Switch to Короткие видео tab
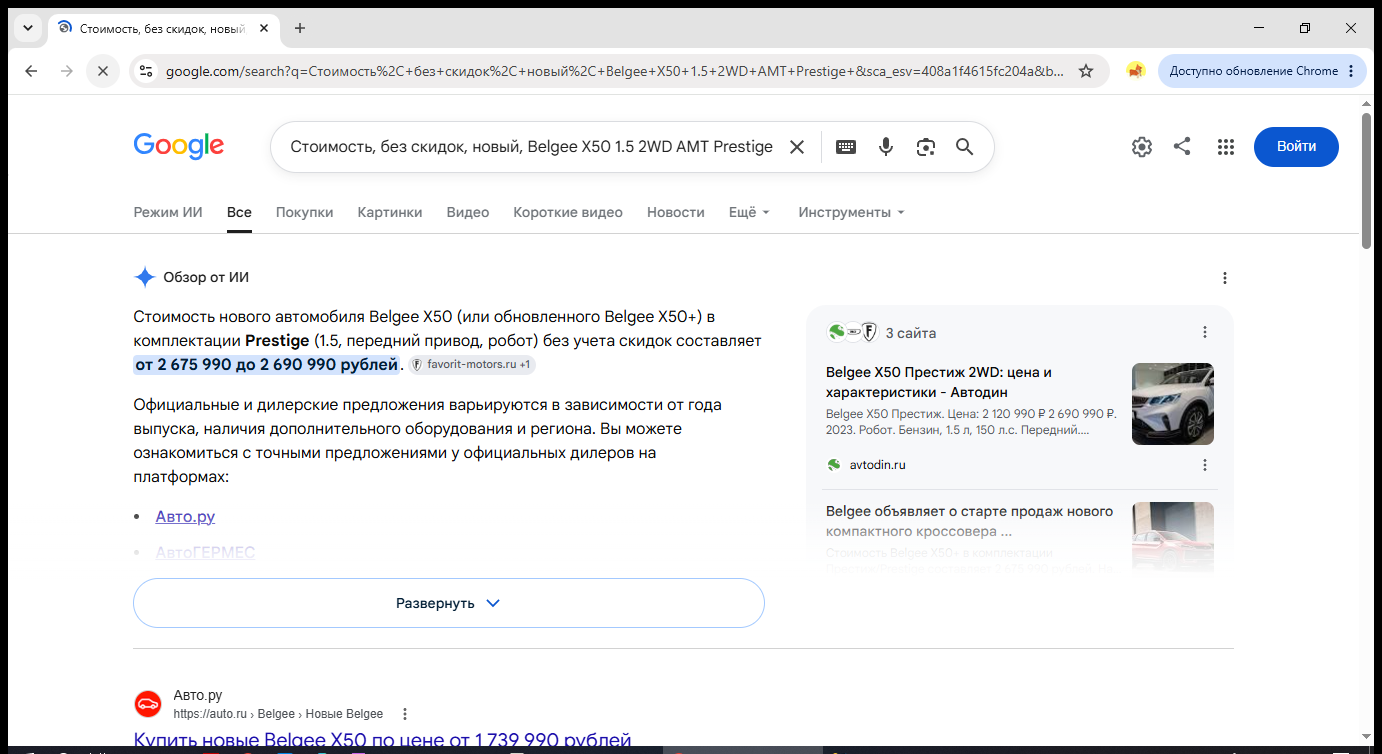 tap(568, 212)
